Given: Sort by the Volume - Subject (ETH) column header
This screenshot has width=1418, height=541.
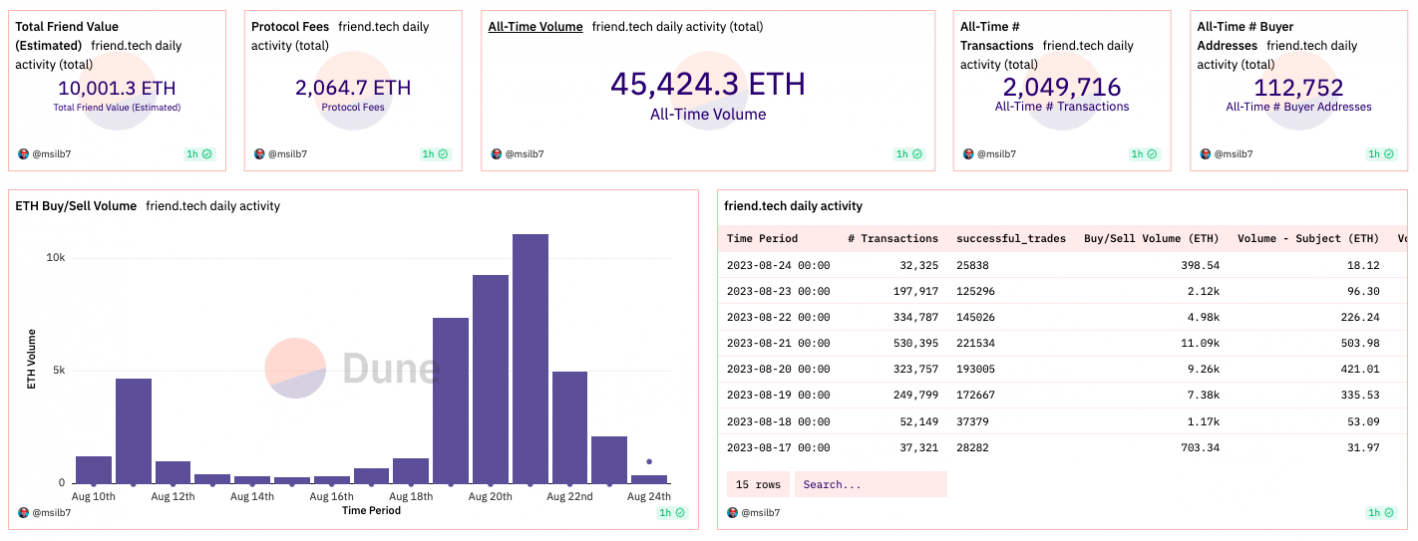Looking at the screenshot, I should (x=1308, y=239).
